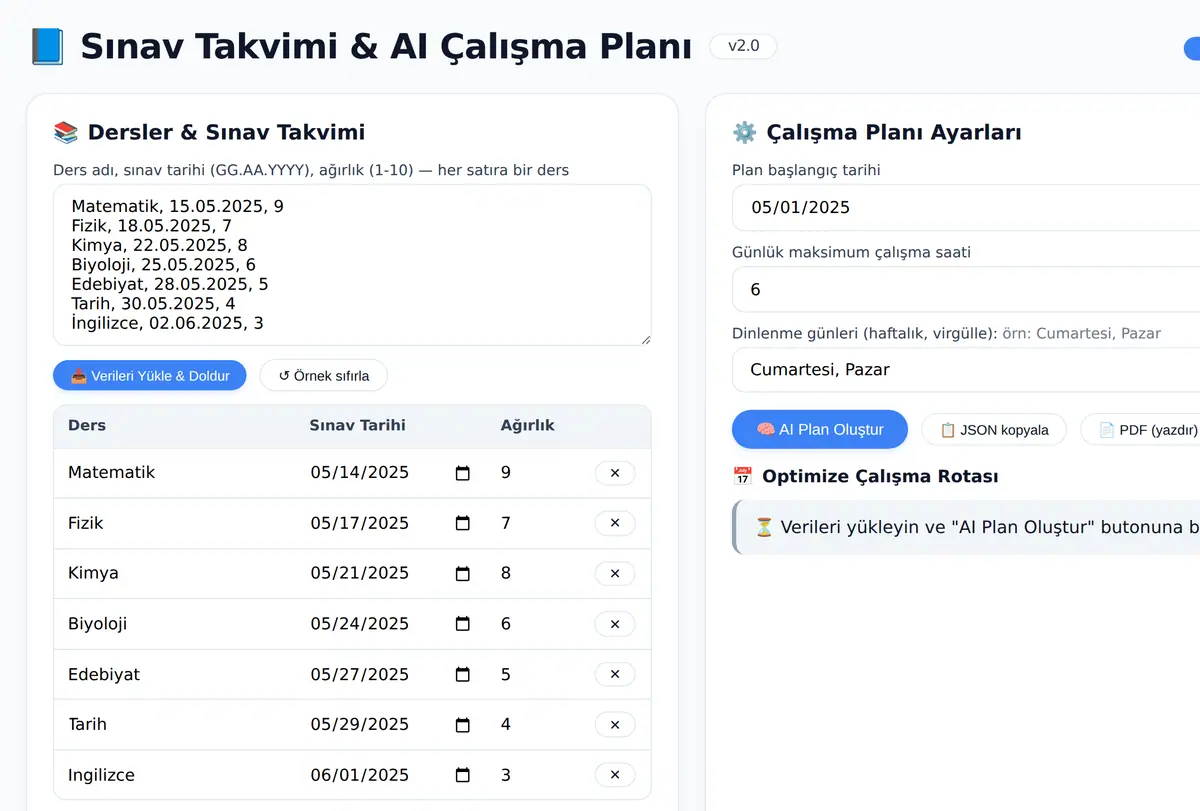Remove the Tarih row
Image resolution: width=1200 pixels, height=811 pixels.
click(615, 725)
